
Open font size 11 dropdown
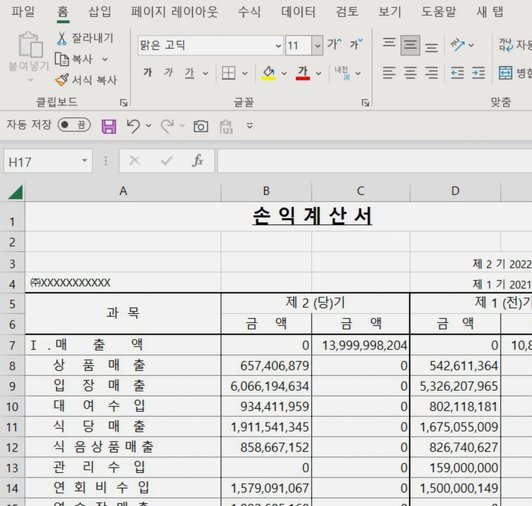[317, 45]
